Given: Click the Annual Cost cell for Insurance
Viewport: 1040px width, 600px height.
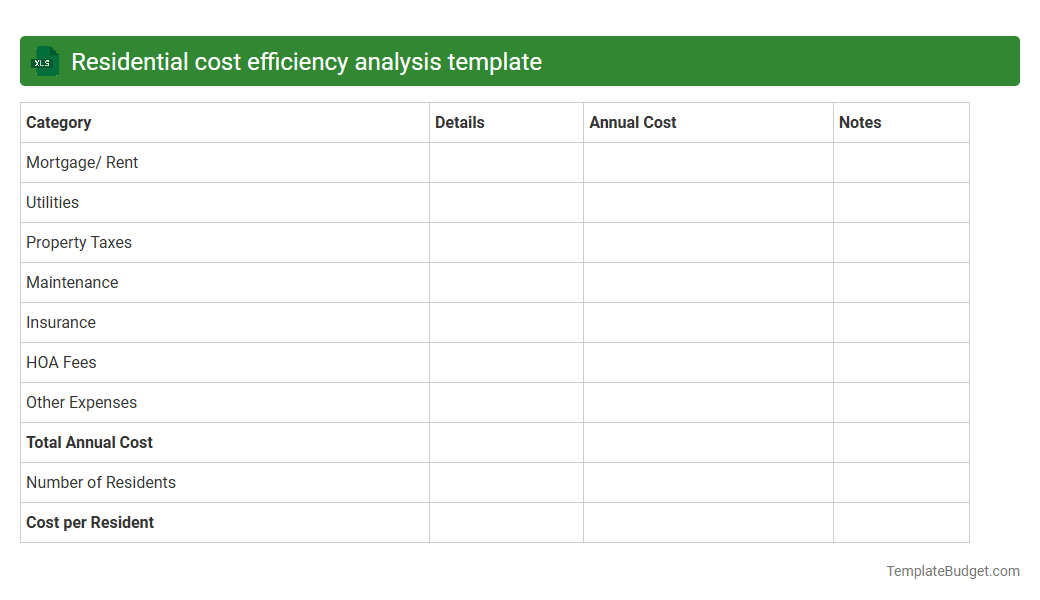Looking at the screenshot, I should [x=708, y=322].
